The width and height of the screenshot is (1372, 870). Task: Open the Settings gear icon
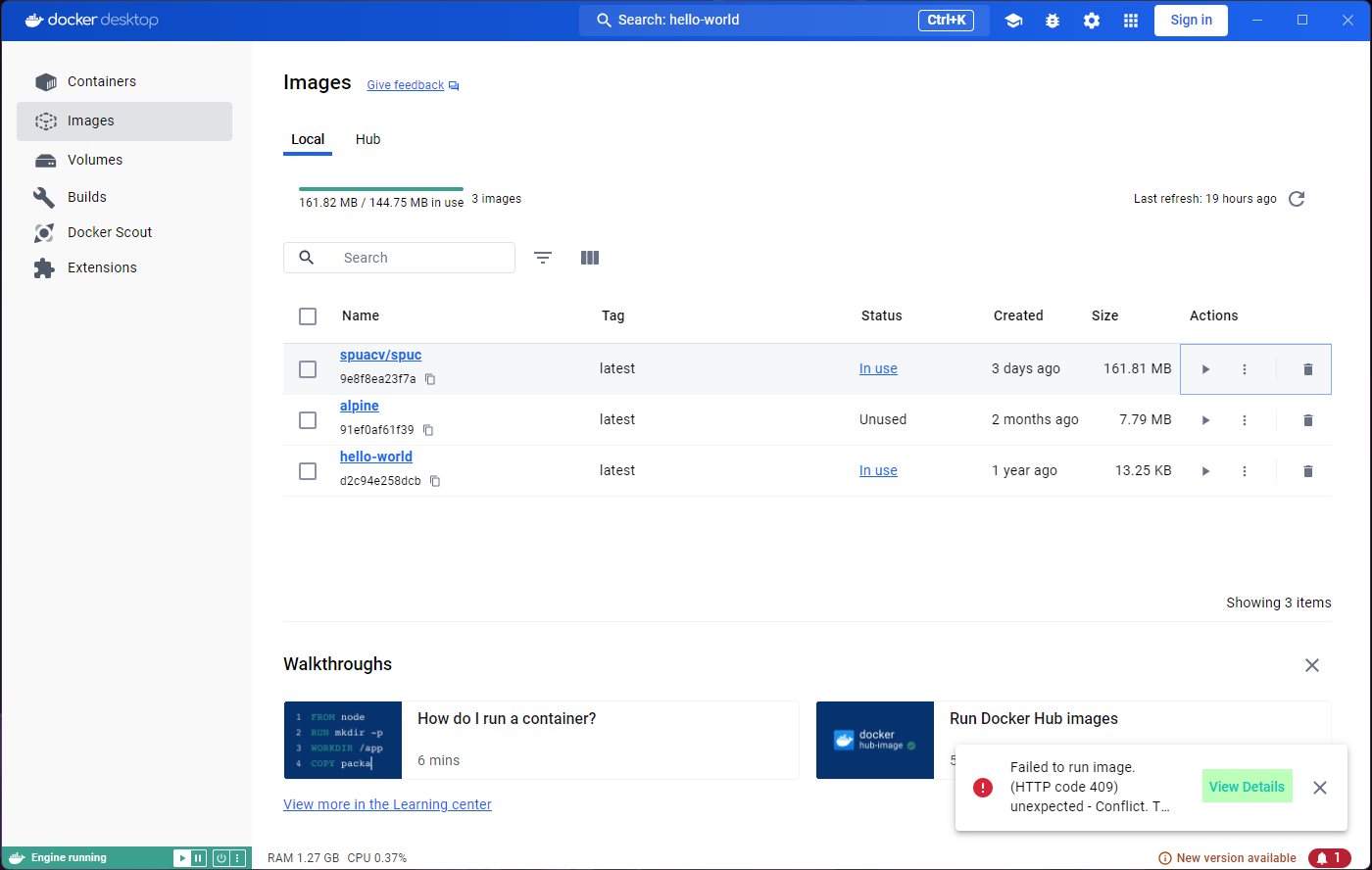(x=1092, y=21)
